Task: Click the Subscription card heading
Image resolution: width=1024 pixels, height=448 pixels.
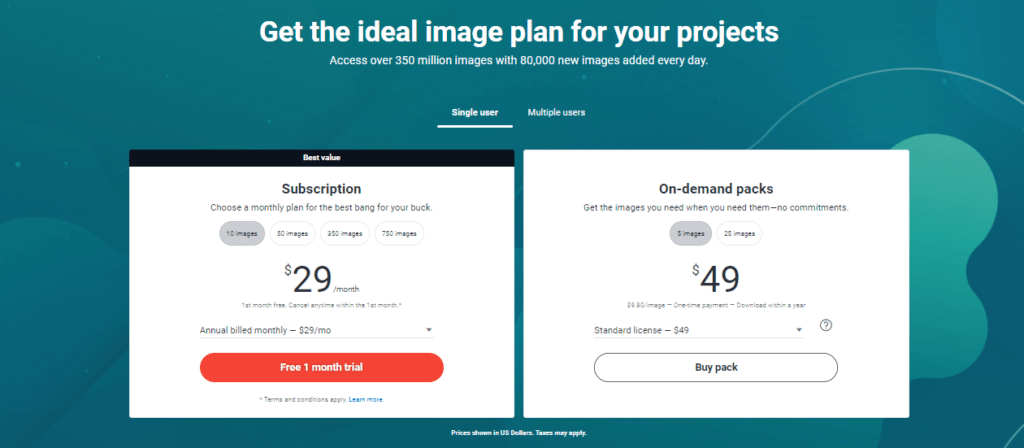Action: [321, 188]
